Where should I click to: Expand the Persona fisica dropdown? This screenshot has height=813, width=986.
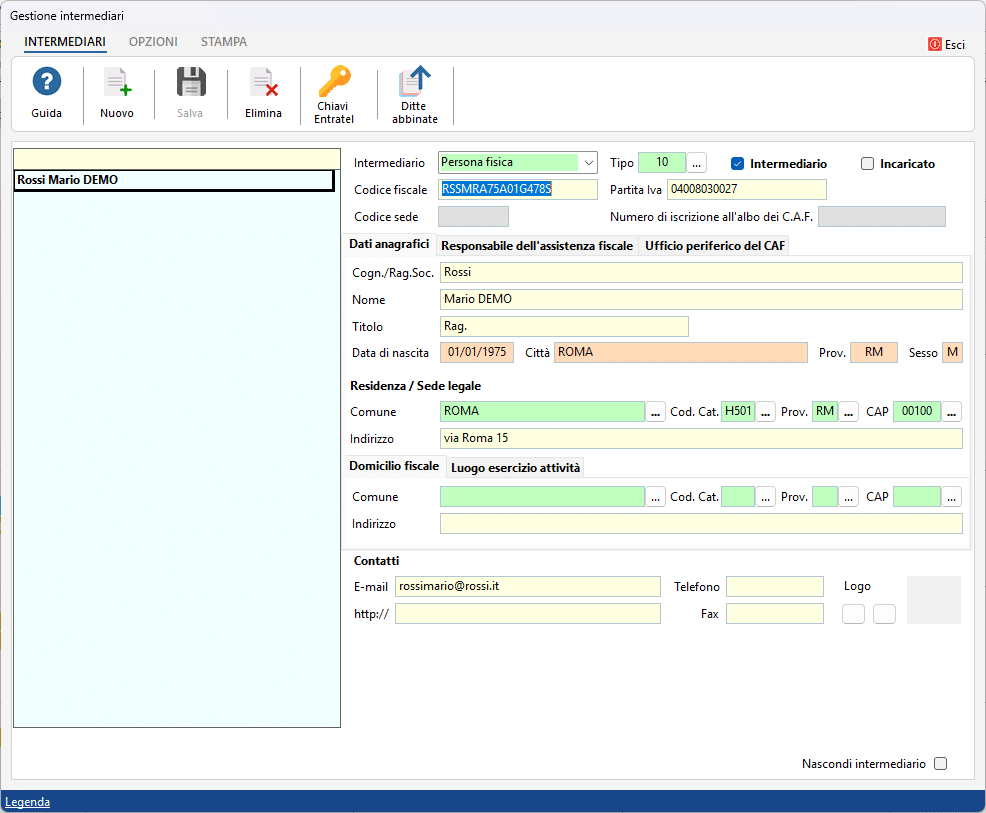tap(588, 163)
